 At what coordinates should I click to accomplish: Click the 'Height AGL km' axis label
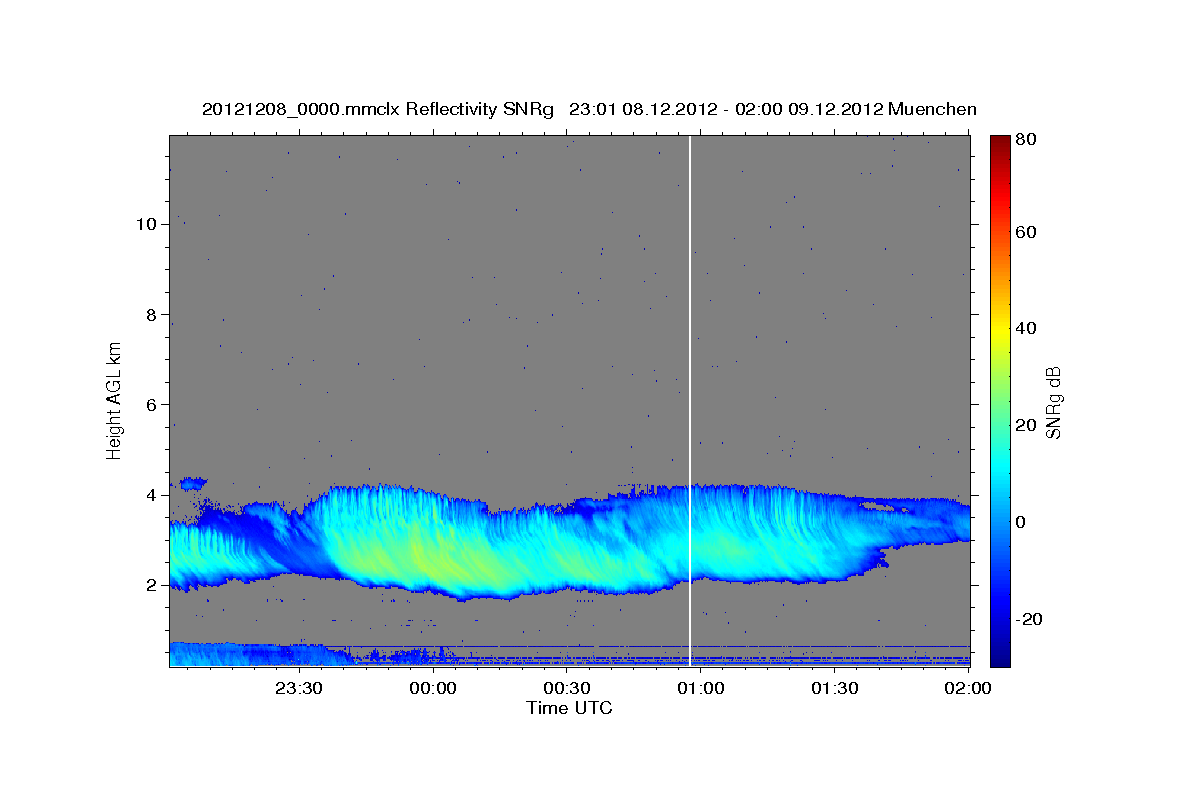[115, 399]
